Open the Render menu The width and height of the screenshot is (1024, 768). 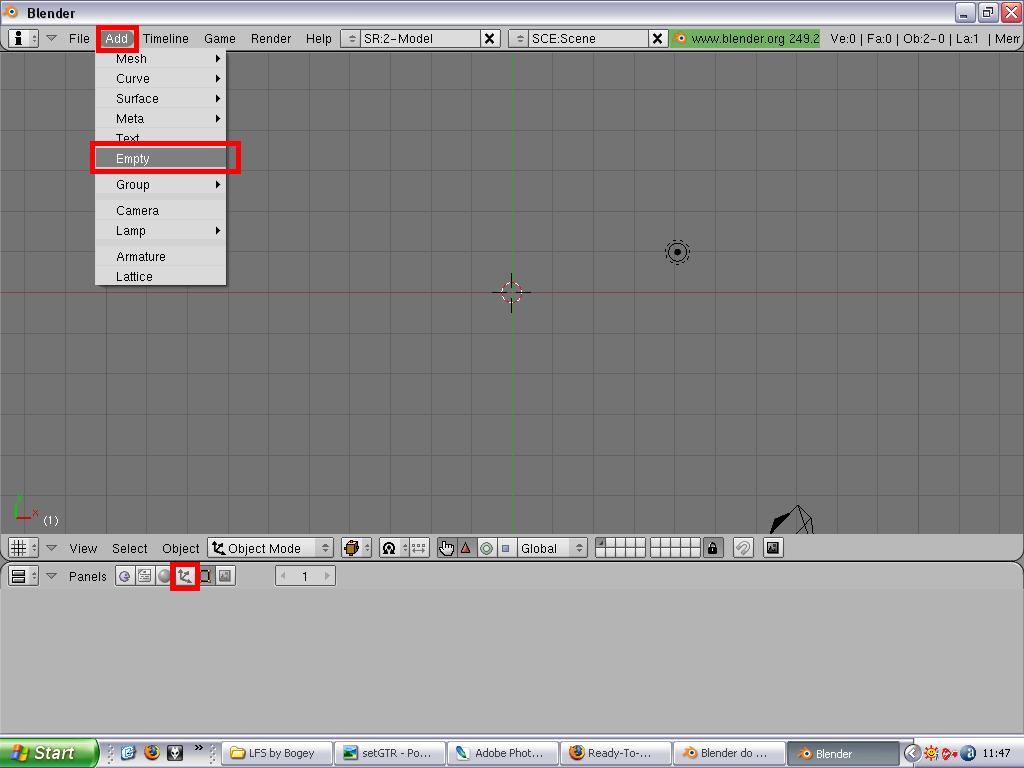271,39
